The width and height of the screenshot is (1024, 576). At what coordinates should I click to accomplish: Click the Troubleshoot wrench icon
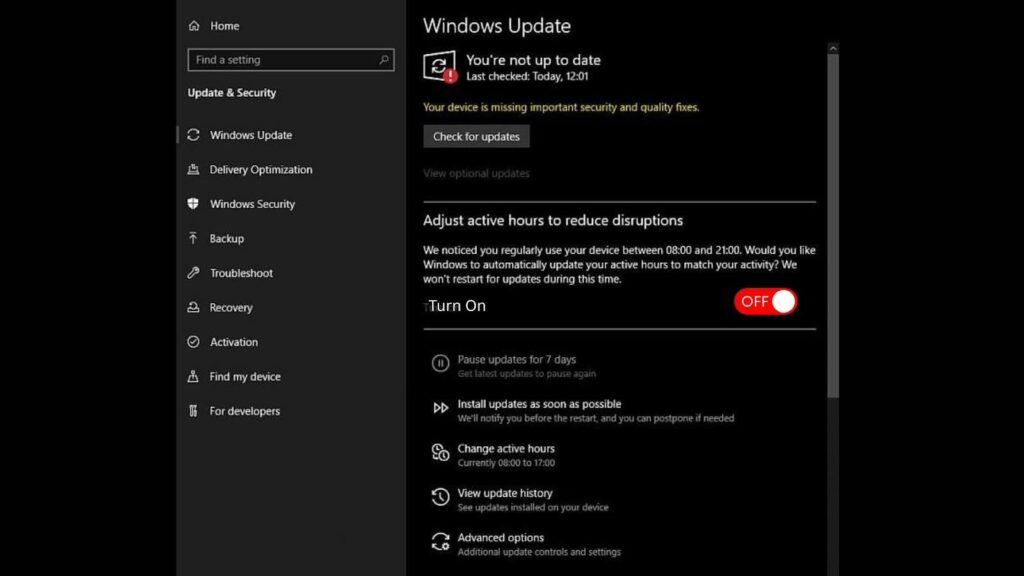tap(193, 272)
